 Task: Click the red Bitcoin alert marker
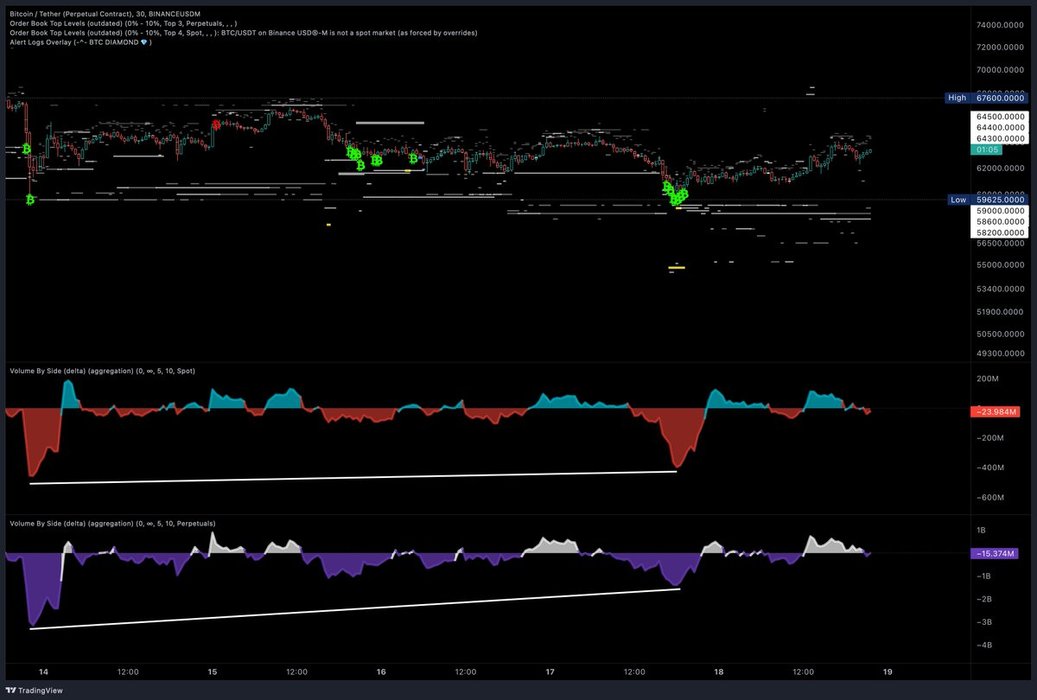click(215, 124)
